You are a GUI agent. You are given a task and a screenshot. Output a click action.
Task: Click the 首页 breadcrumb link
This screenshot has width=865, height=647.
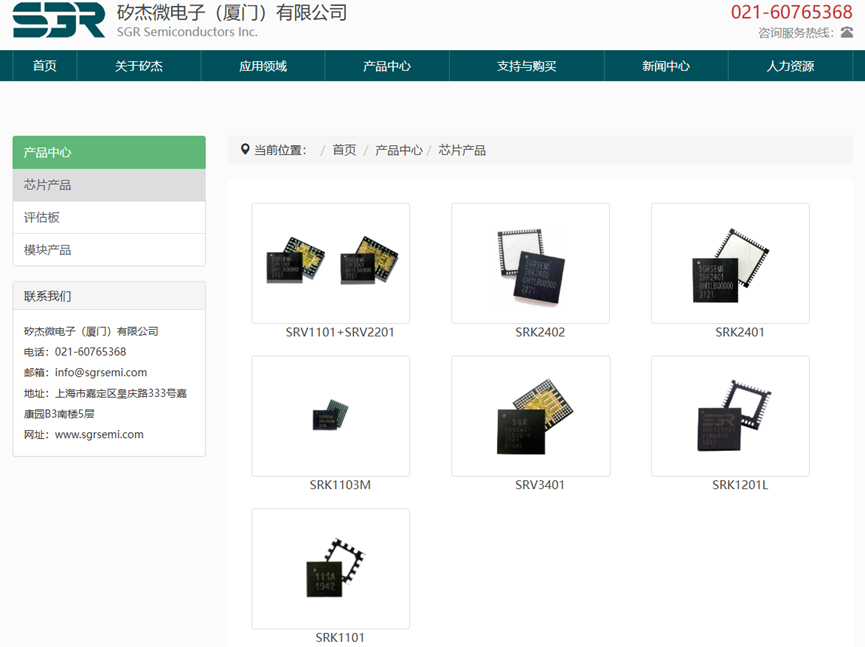pos(344,150)
